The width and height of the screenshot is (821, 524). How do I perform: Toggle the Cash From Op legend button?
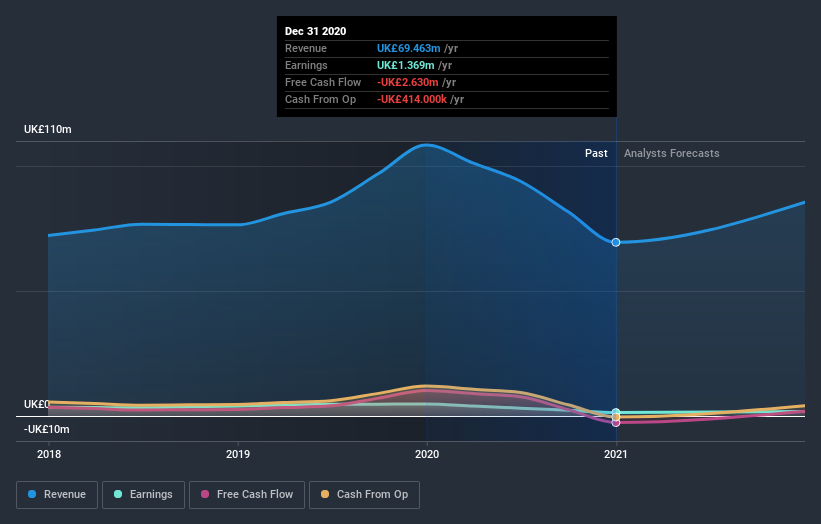[x=364, y=495]
